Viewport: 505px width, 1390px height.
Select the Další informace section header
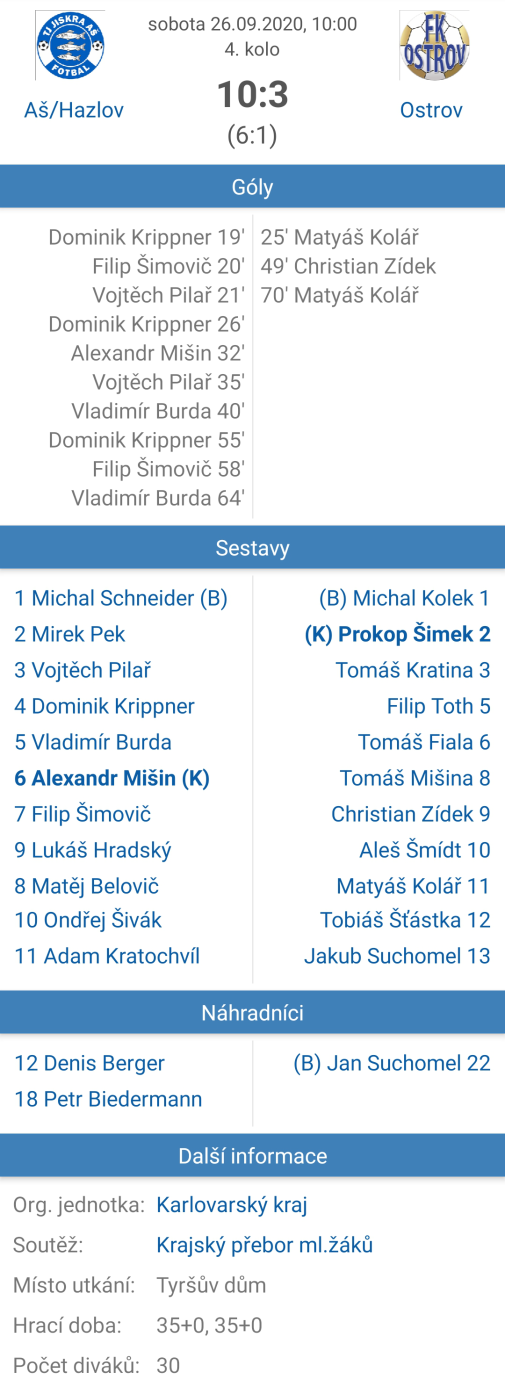(252, 1156)
